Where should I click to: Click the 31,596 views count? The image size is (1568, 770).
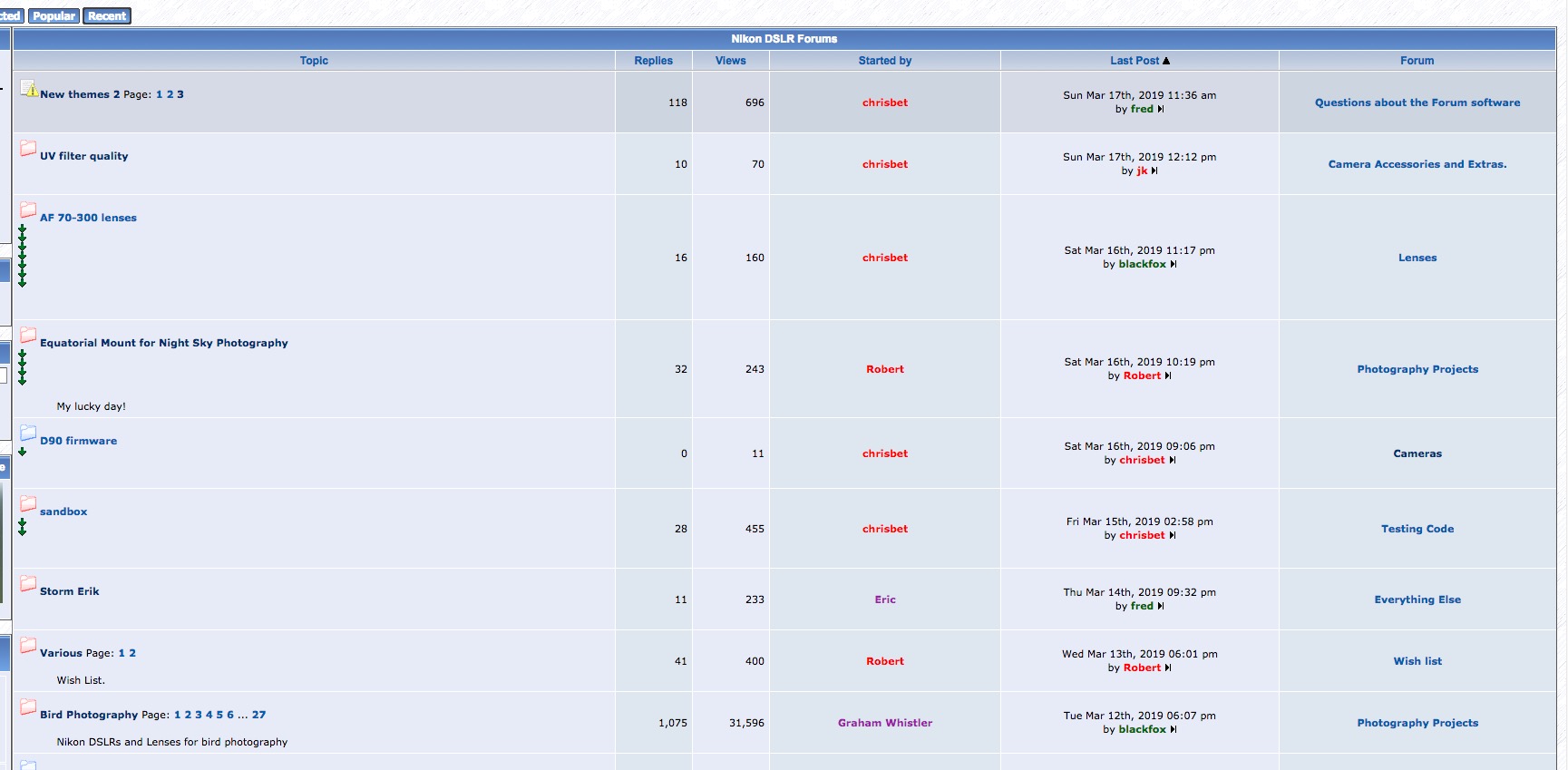746,723
